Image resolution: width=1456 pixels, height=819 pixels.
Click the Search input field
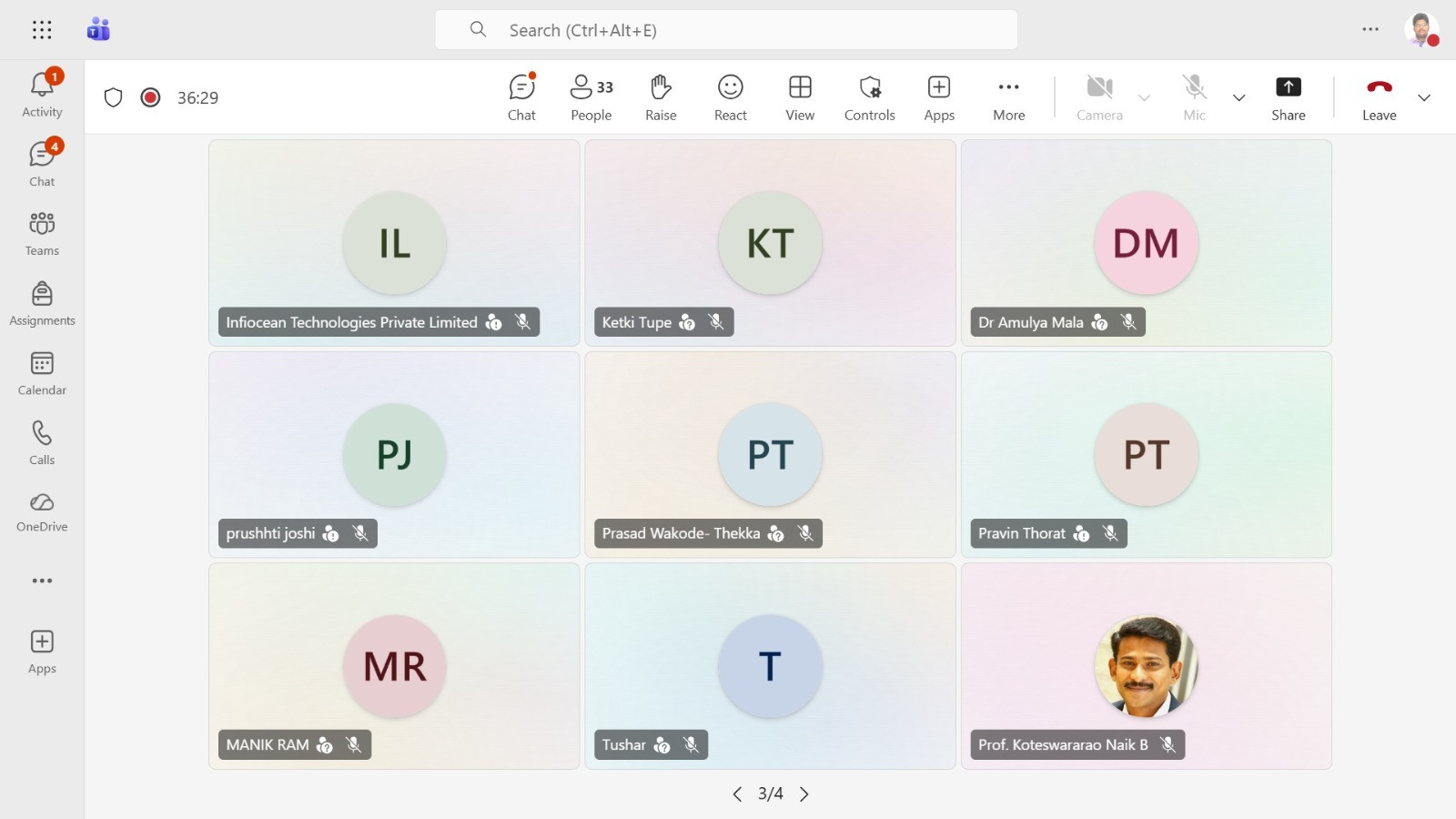click(726, 30)
